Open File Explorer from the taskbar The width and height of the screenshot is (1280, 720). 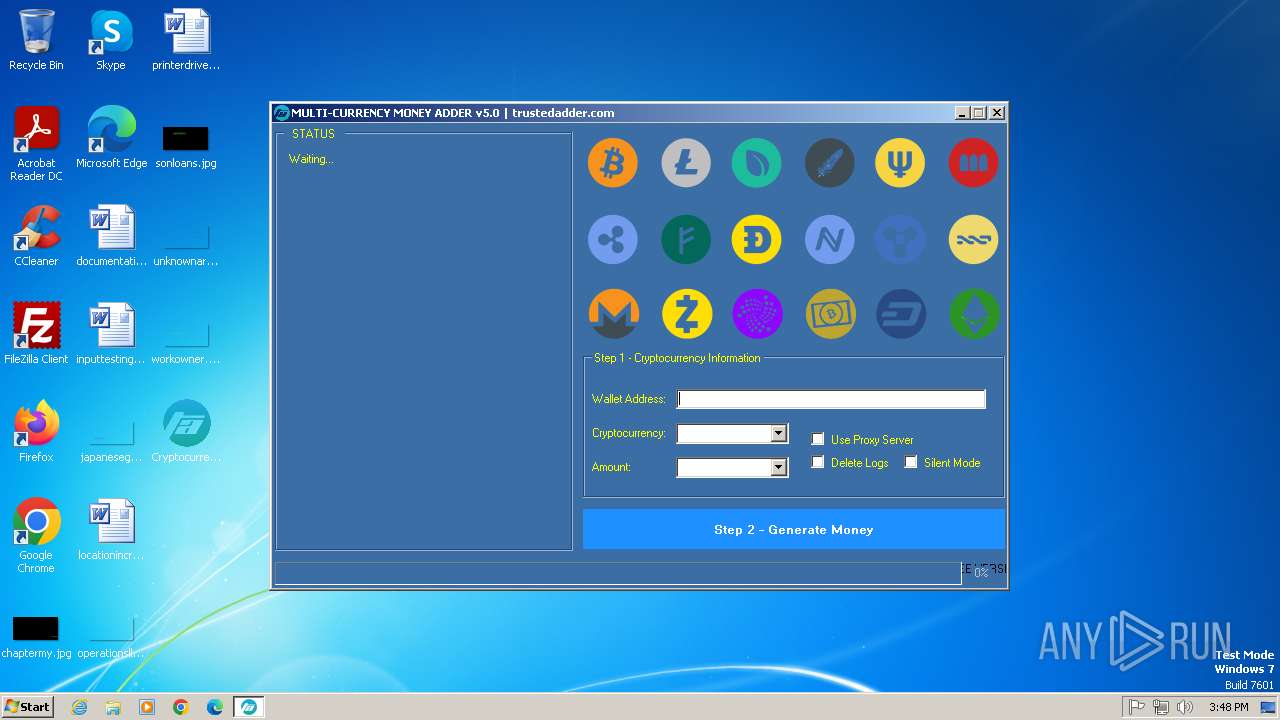[113, 707]
